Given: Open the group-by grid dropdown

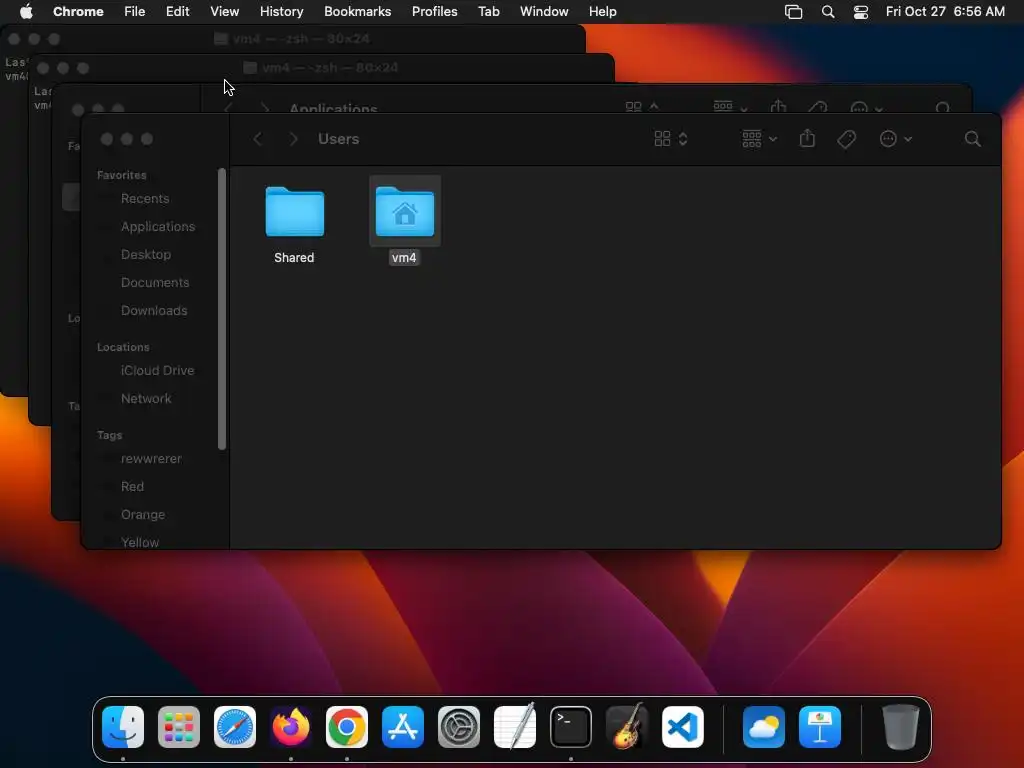Looking at the screenshot, I should pos(760,139).
